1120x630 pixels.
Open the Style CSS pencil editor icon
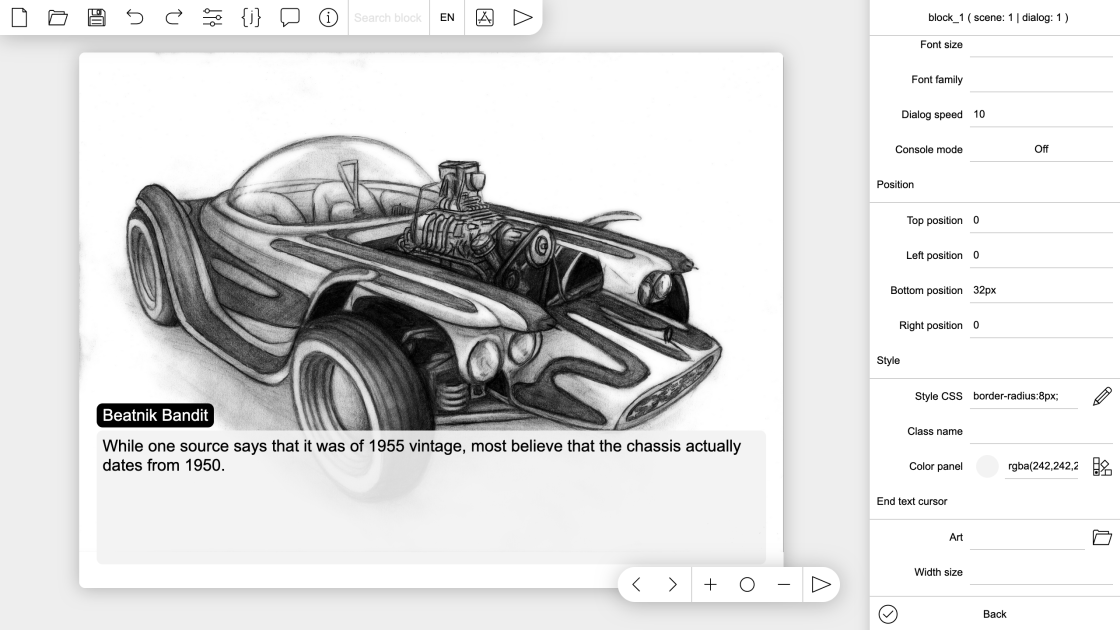tap(1102, 396)
